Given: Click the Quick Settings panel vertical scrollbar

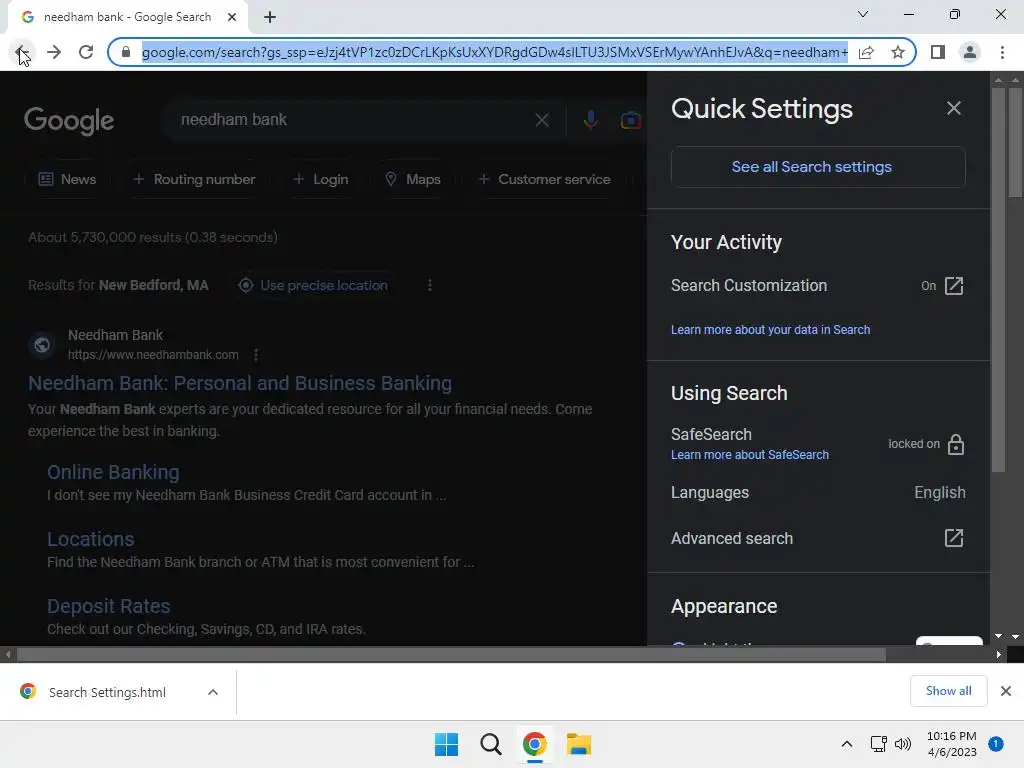Looking at the screenshot, I should (998, 279).
